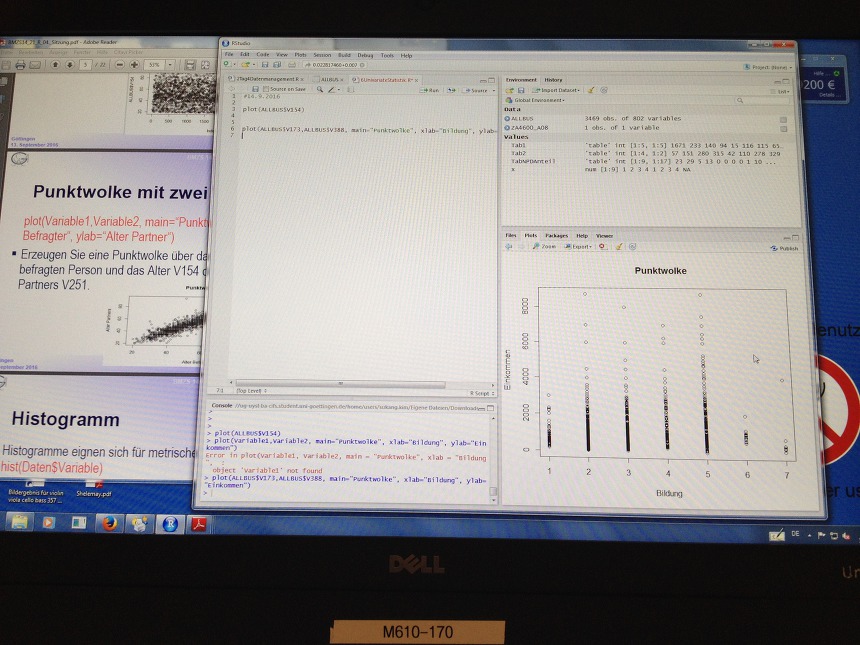Click the Publish button in Plots pane
The width and height of the screenshot is (860, 645).
[784, 248]
